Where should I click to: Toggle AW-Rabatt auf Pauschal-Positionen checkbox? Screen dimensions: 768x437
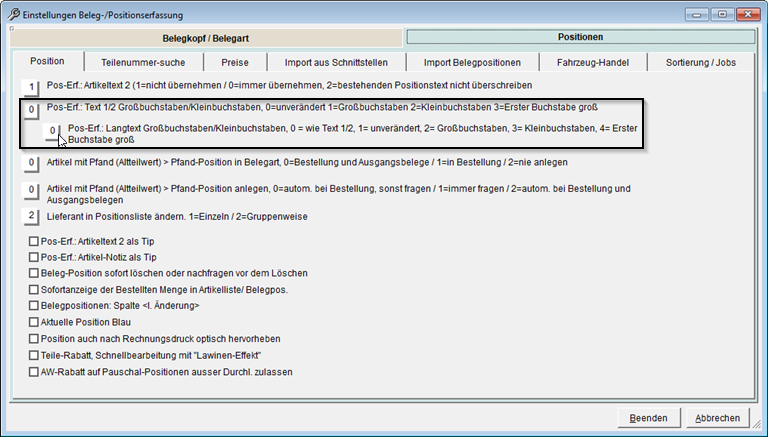33,372
